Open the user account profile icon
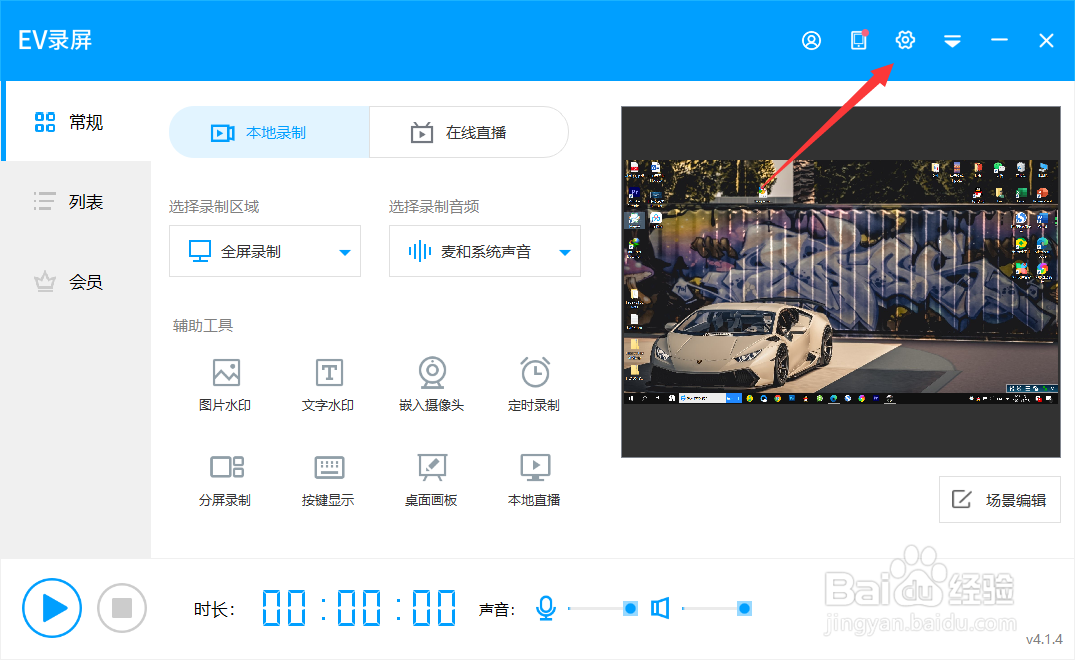 (811, 40)
